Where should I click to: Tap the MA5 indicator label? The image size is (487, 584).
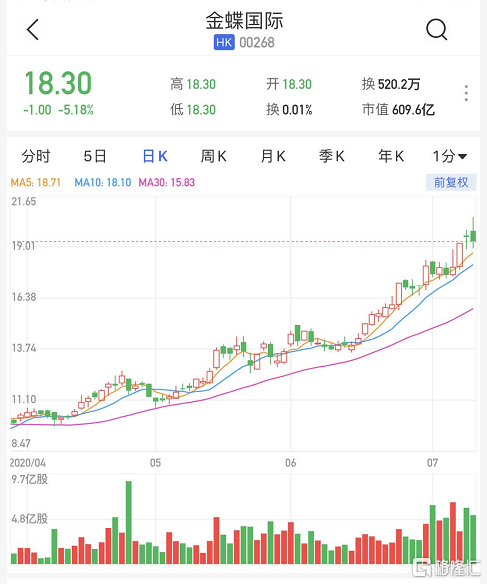35,182
